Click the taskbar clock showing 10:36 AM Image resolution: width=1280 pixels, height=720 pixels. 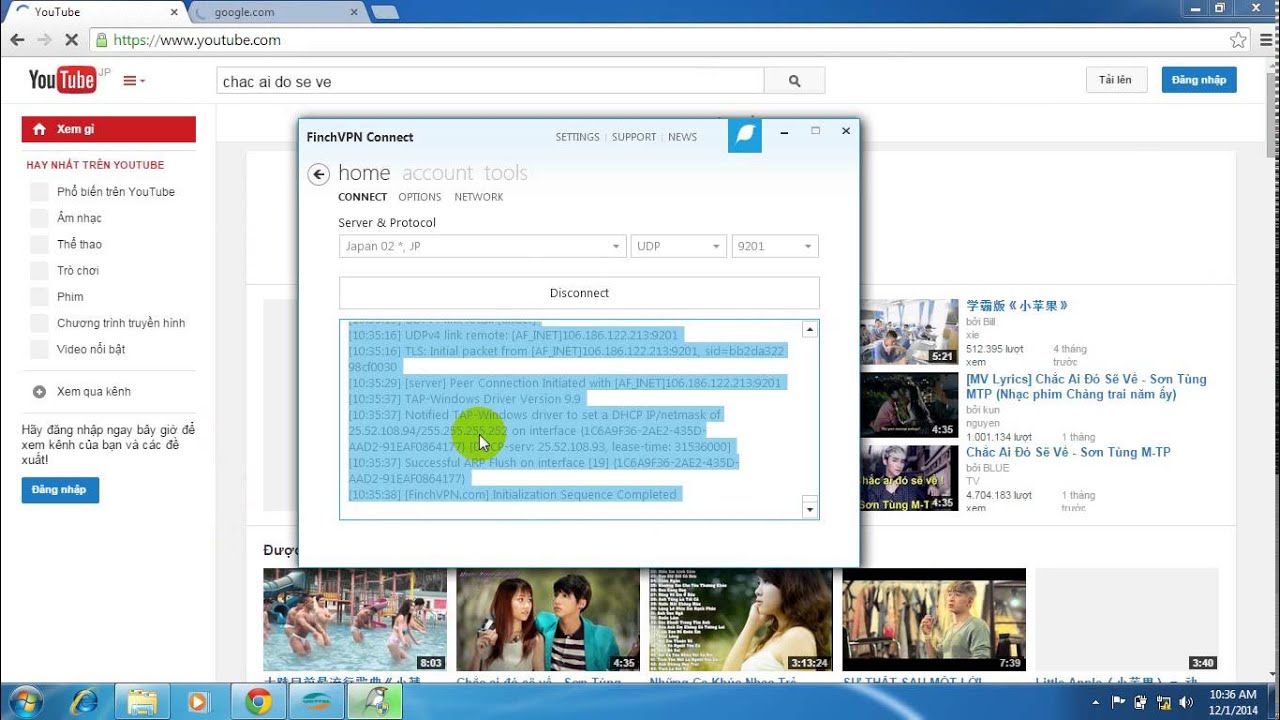[1231, 702]
